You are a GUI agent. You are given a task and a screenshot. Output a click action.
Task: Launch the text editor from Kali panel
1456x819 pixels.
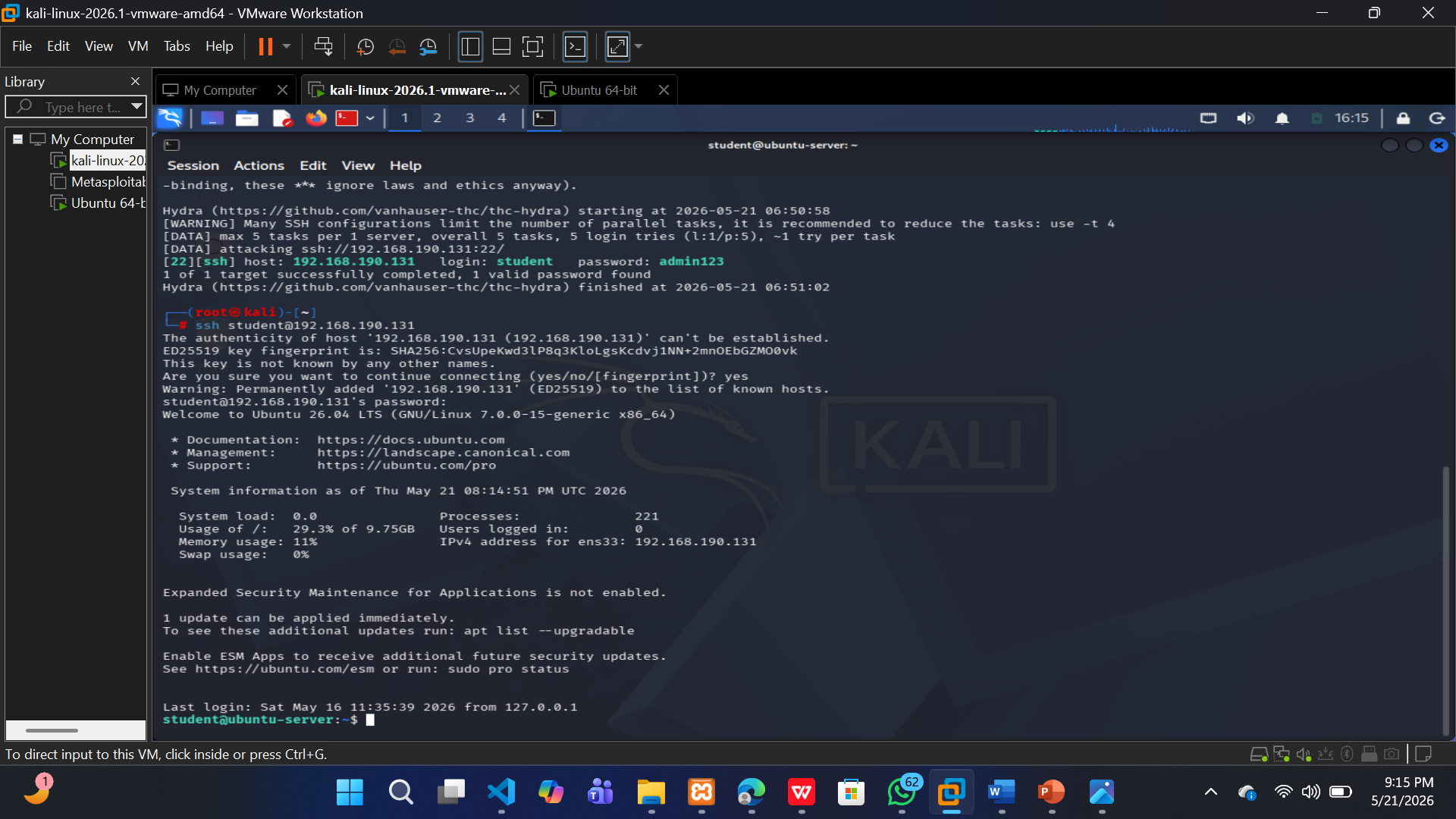(282, 118)
